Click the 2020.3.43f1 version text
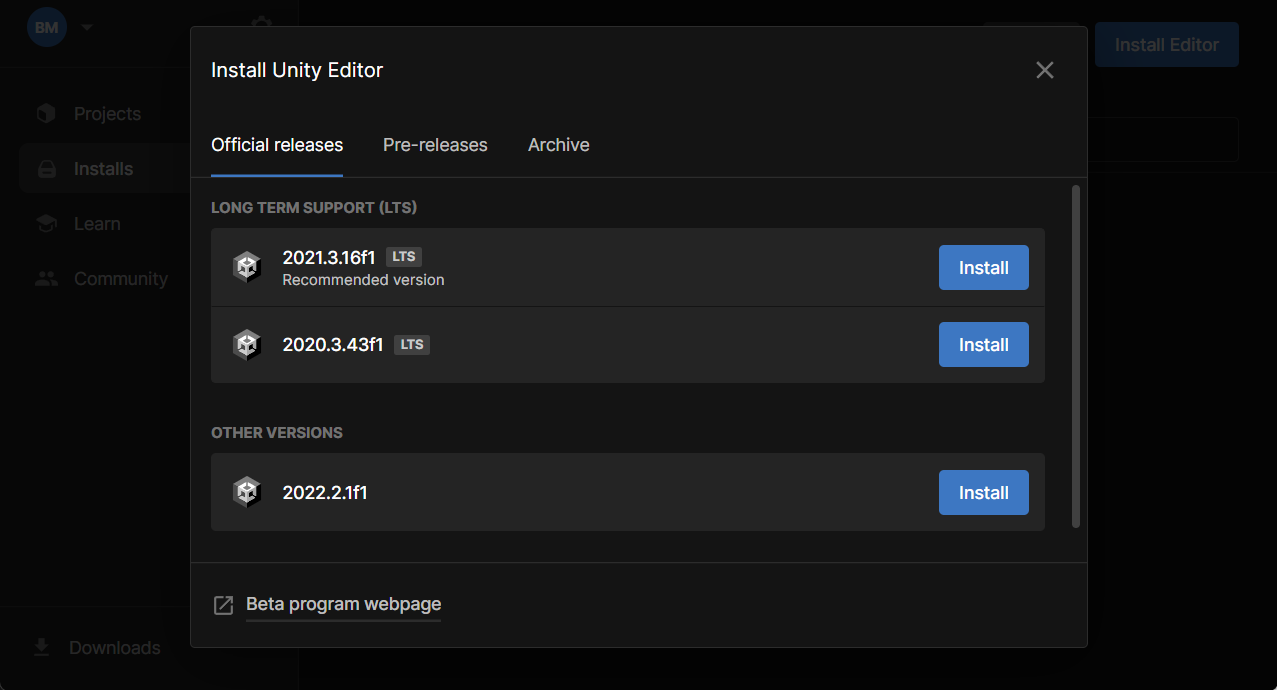1277x690 pixels. pos(333,345)
